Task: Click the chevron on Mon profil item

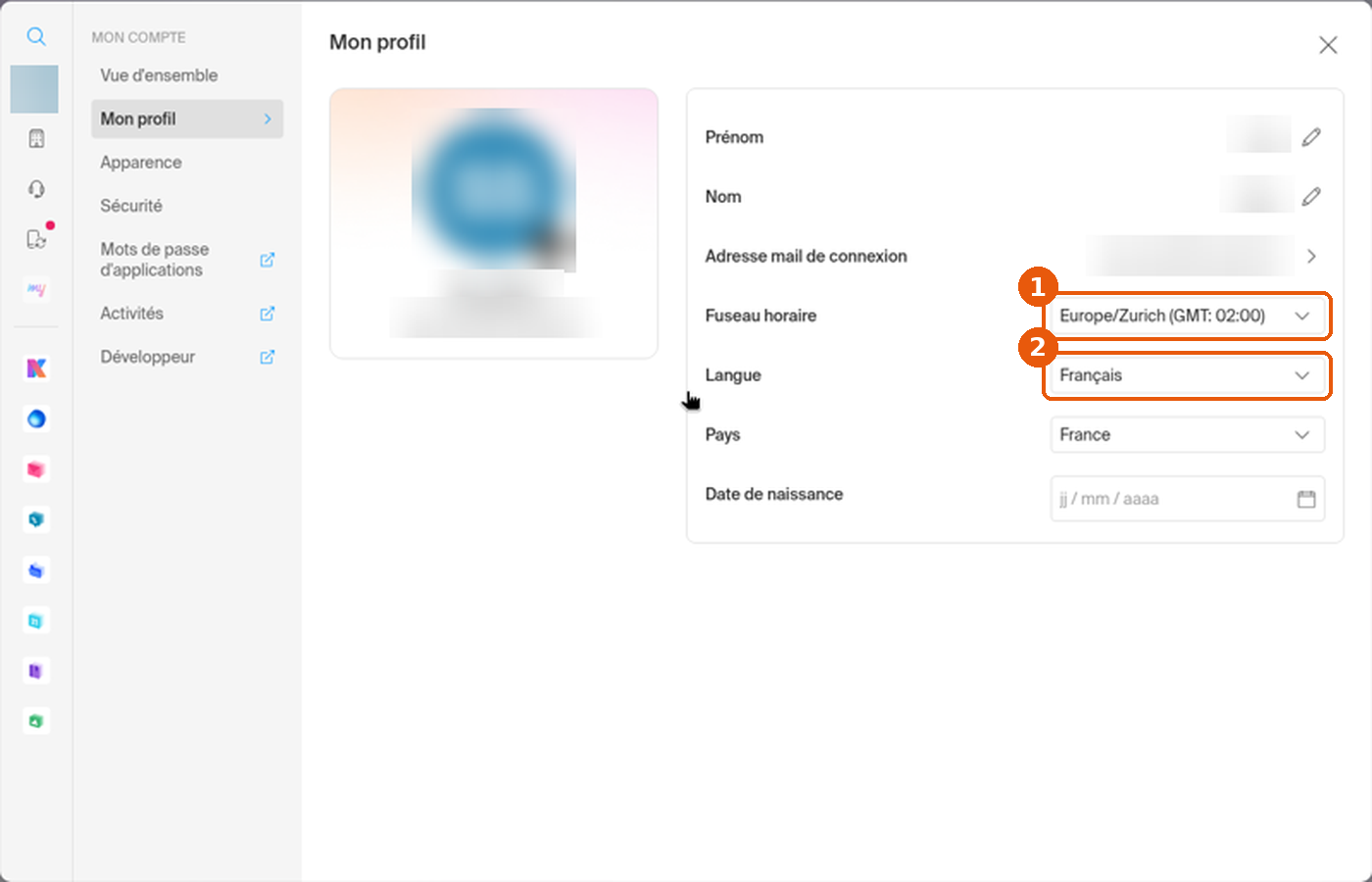Action: (268, 119)
